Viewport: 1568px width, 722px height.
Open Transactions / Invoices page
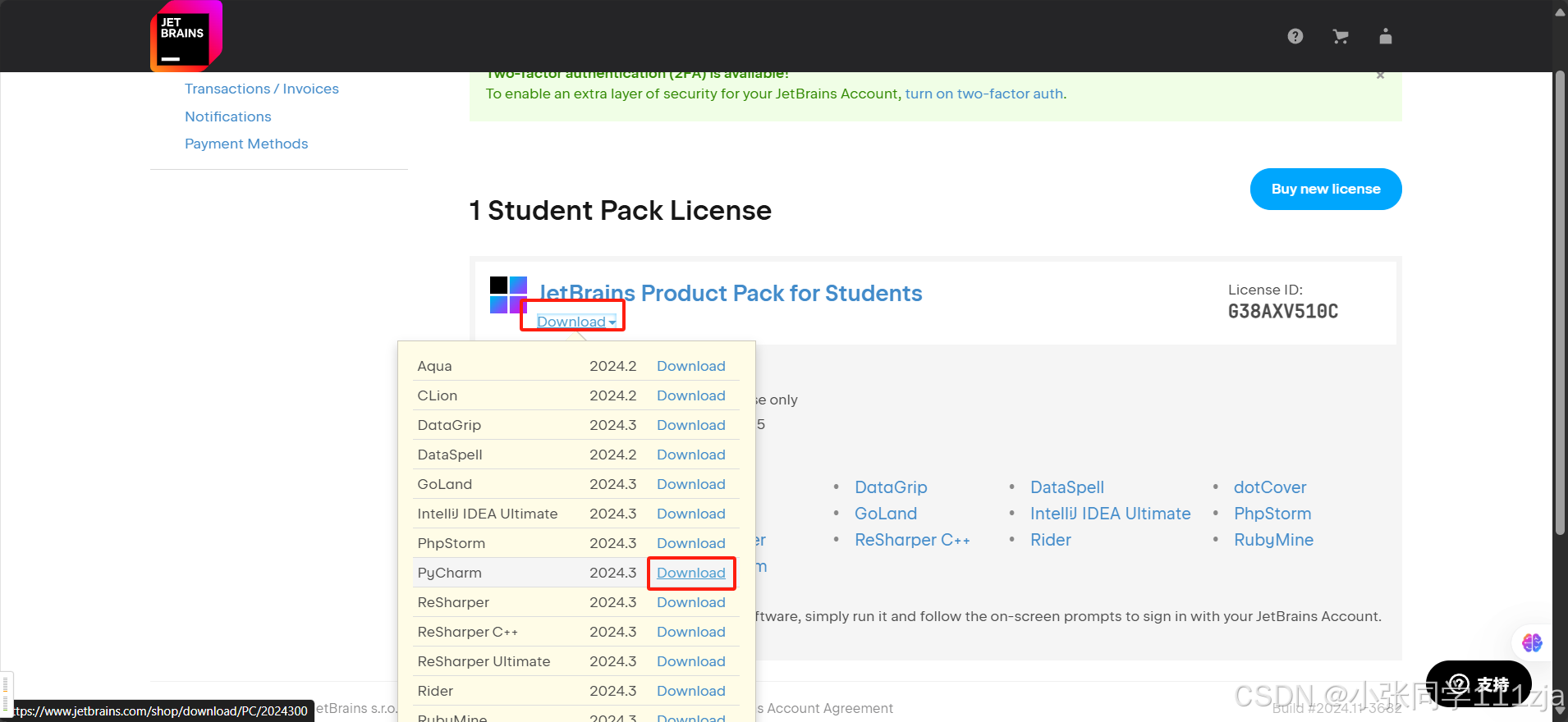tap(262, 89)
